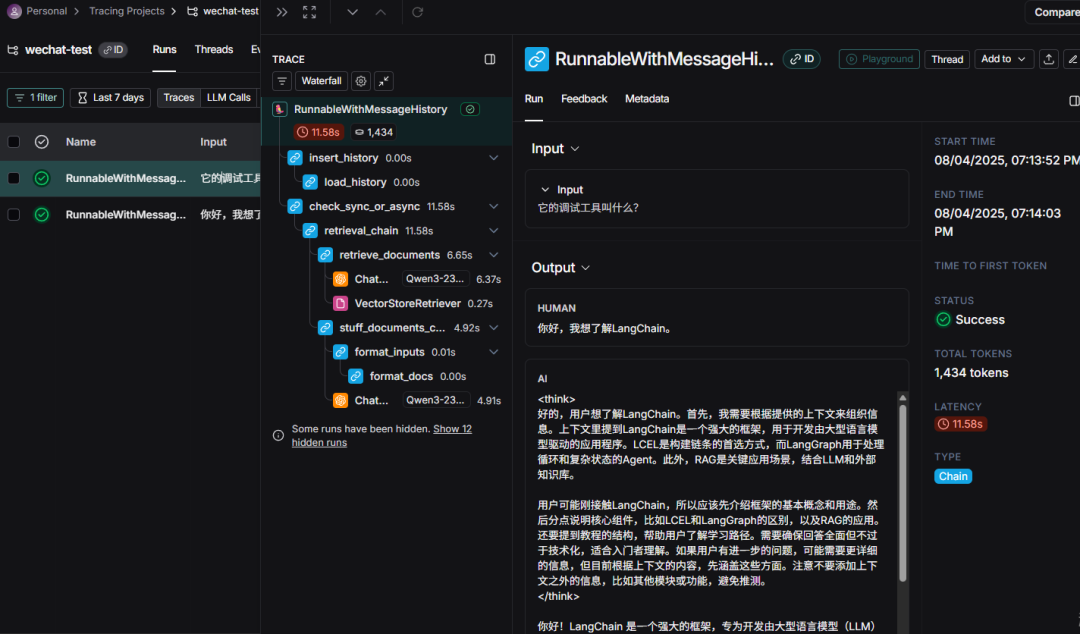Check the second run row checkbox
1080x634 pixels.
14,215
